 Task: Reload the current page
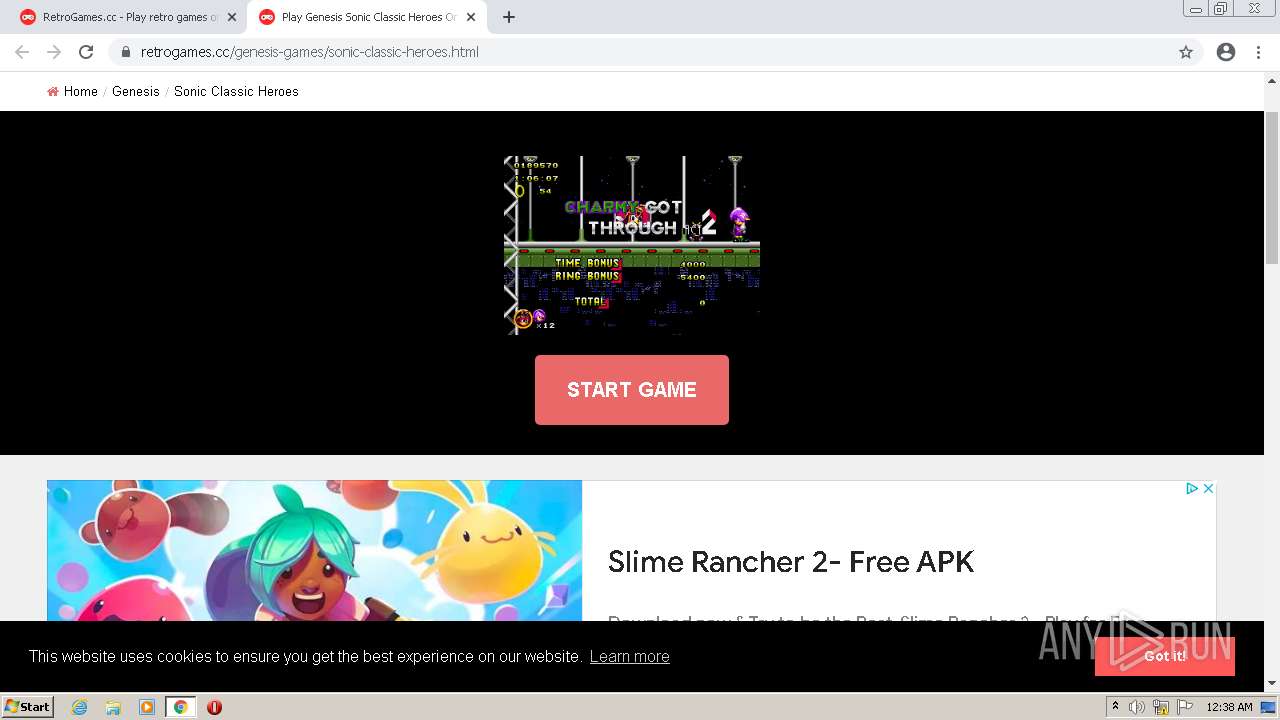86,52
